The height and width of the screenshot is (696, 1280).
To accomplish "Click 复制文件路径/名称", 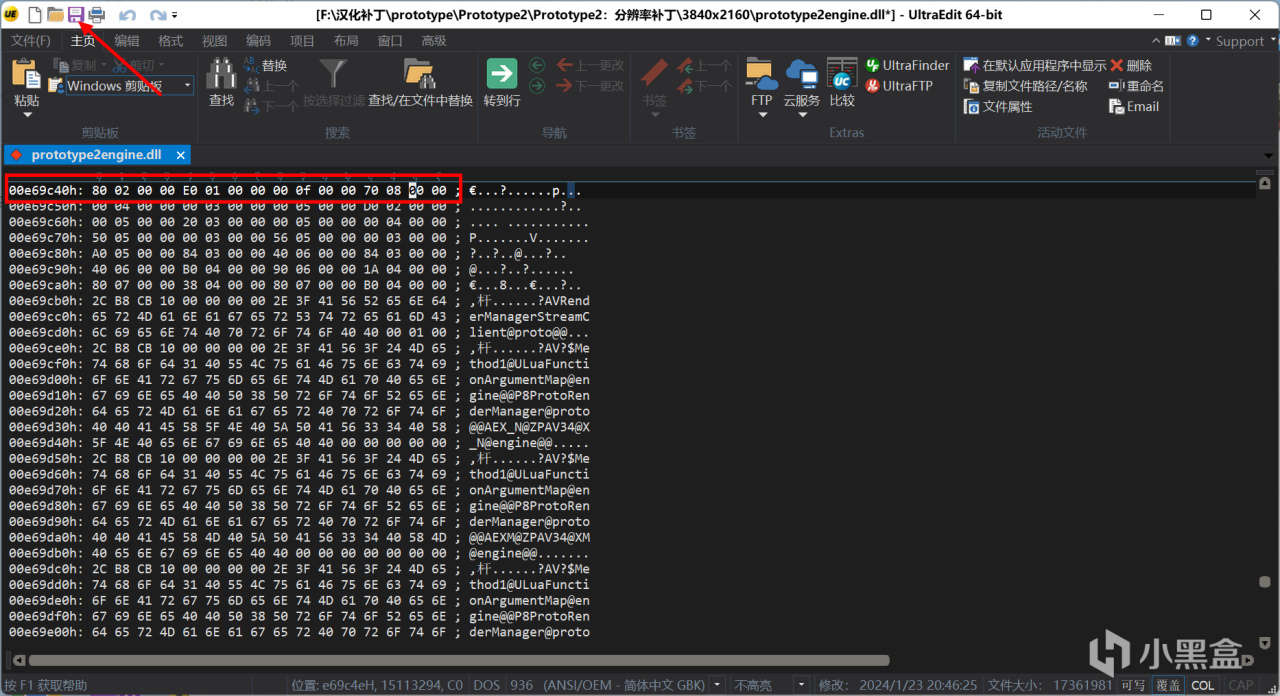I will (x=1025, y=86).
